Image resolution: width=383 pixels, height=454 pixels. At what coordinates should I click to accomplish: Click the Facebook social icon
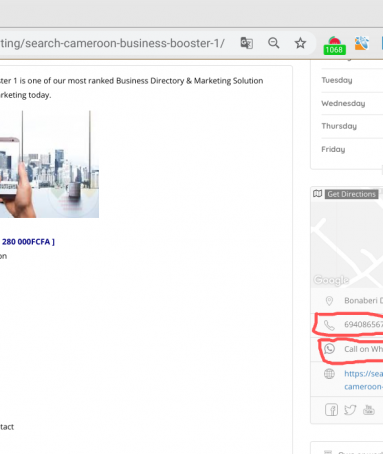(331, 410)
